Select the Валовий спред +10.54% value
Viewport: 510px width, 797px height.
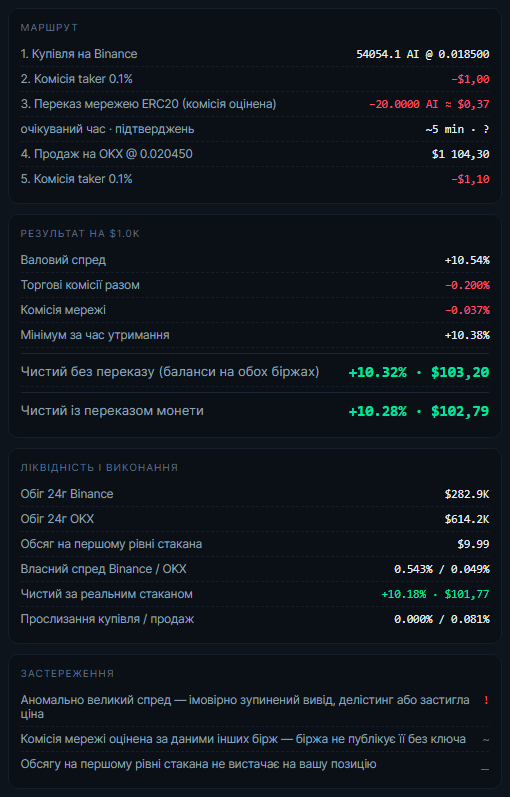pos(467,260)
